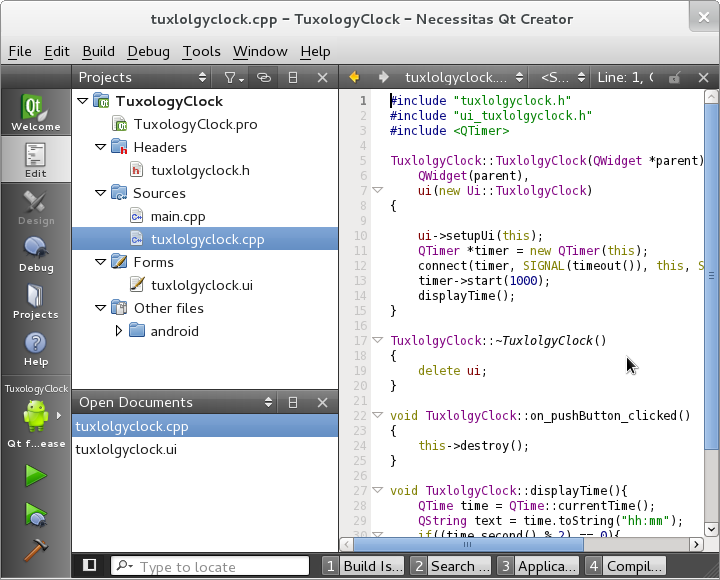Go forward in editor history
The width and height of the screenshot is (720, 580).
coord(383,77)
